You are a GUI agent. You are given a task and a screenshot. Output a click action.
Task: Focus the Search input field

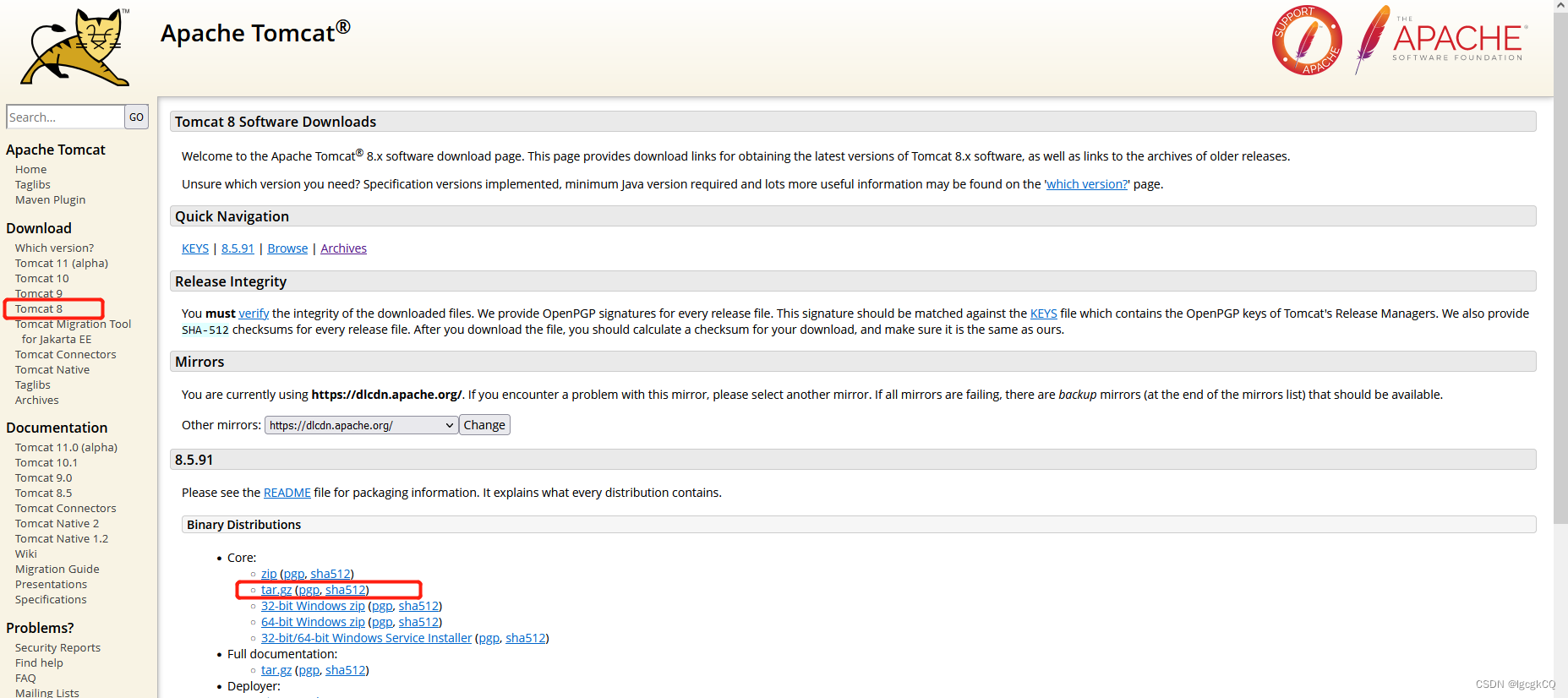65,117
